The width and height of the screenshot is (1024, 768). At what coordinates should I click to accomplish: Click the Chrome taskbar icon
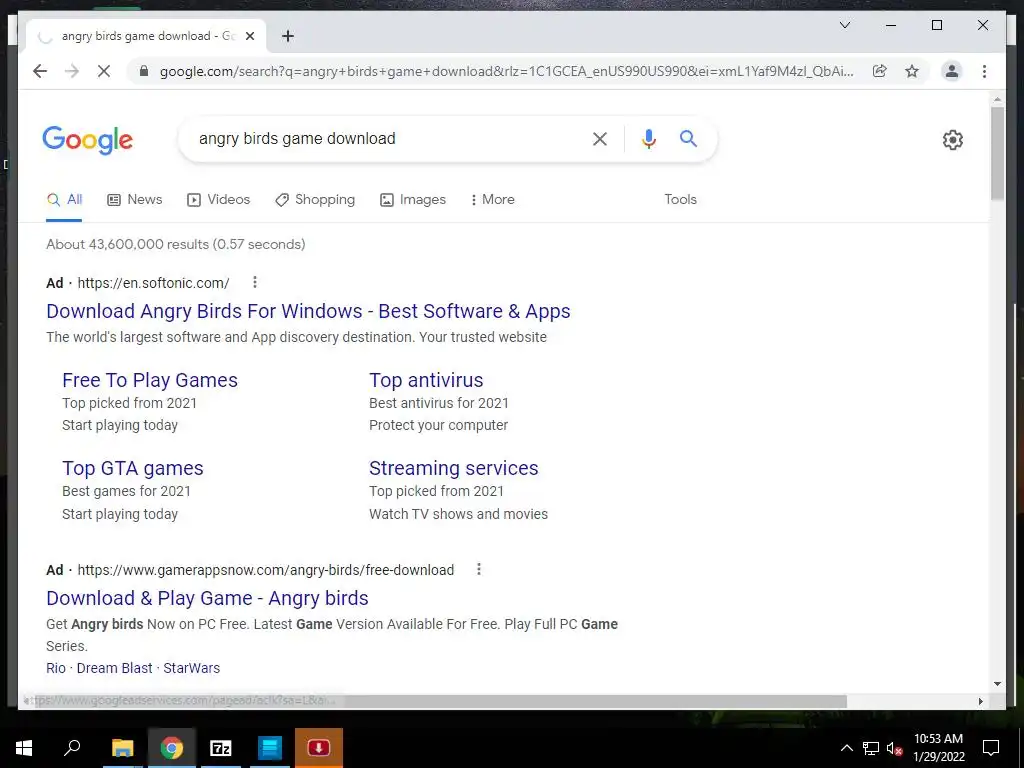171,748
